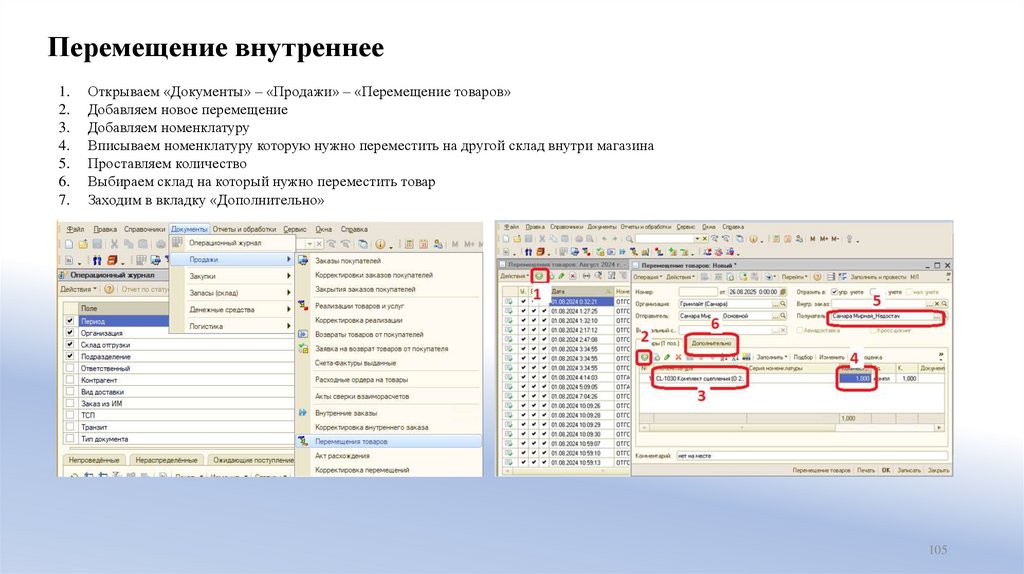
Task: Expand Продажи submenu arrow
Action: coord(288,259)
